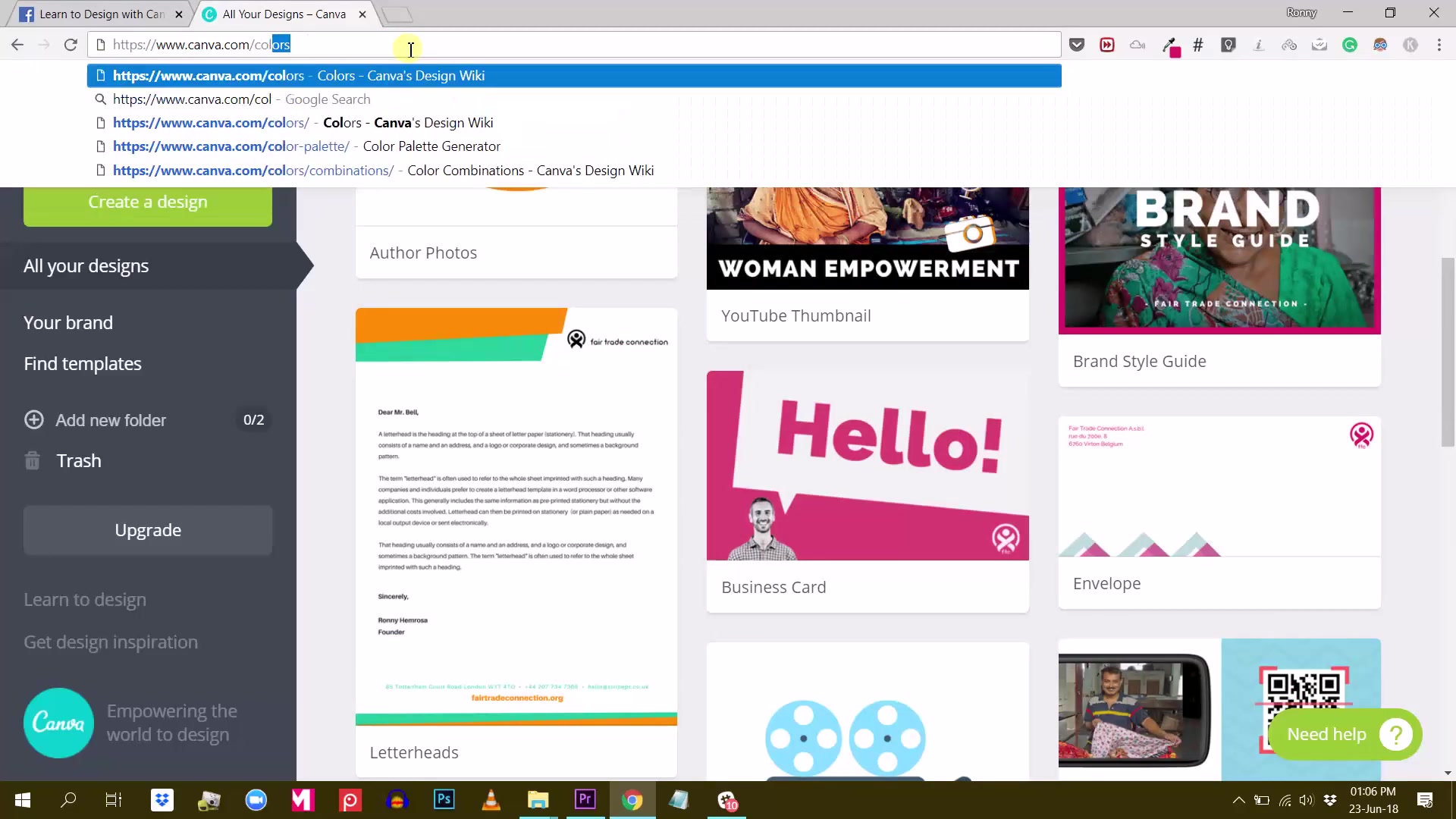1456x819 pixels.
Task: Select the All Your Designs – Canva tab
Action: point(284,14)
